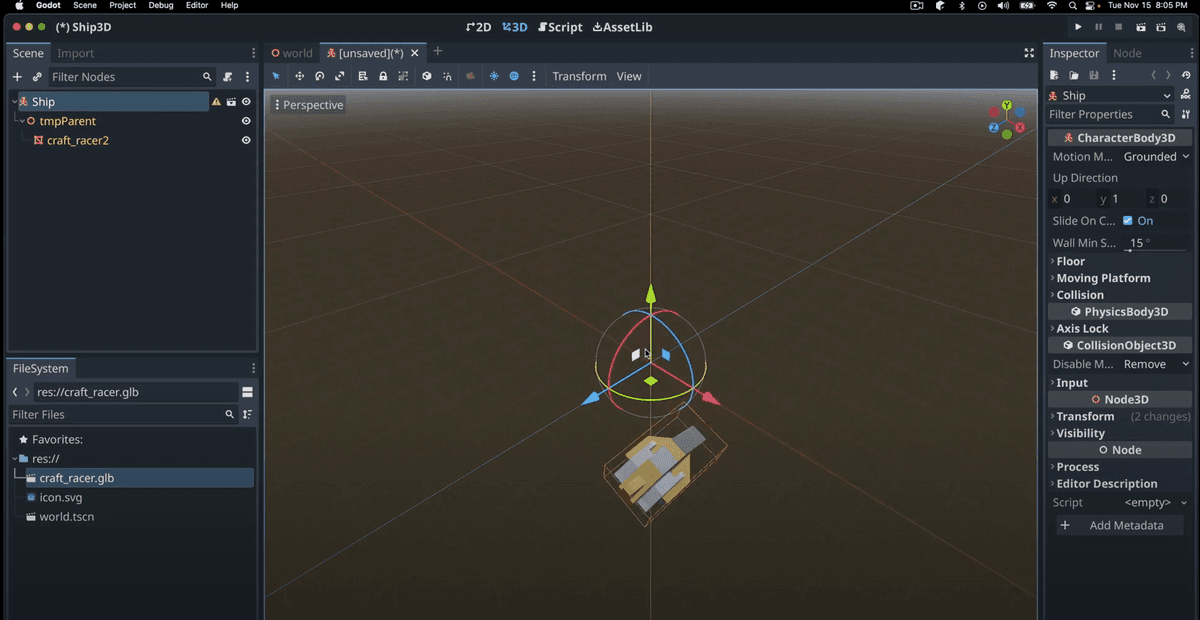This screenshot has height=620, width=1200.
Task: Click the CharacterBody3D configuration warning icon
Action: tap(215, 101)
